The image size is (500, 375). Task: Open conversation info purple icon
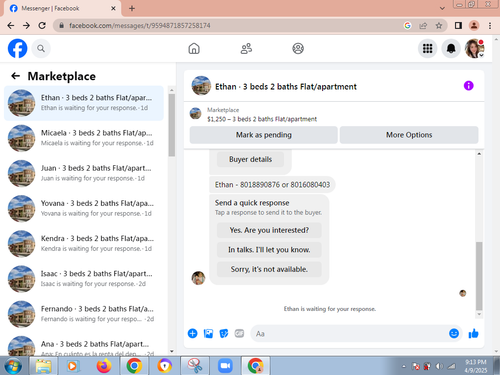468,86
